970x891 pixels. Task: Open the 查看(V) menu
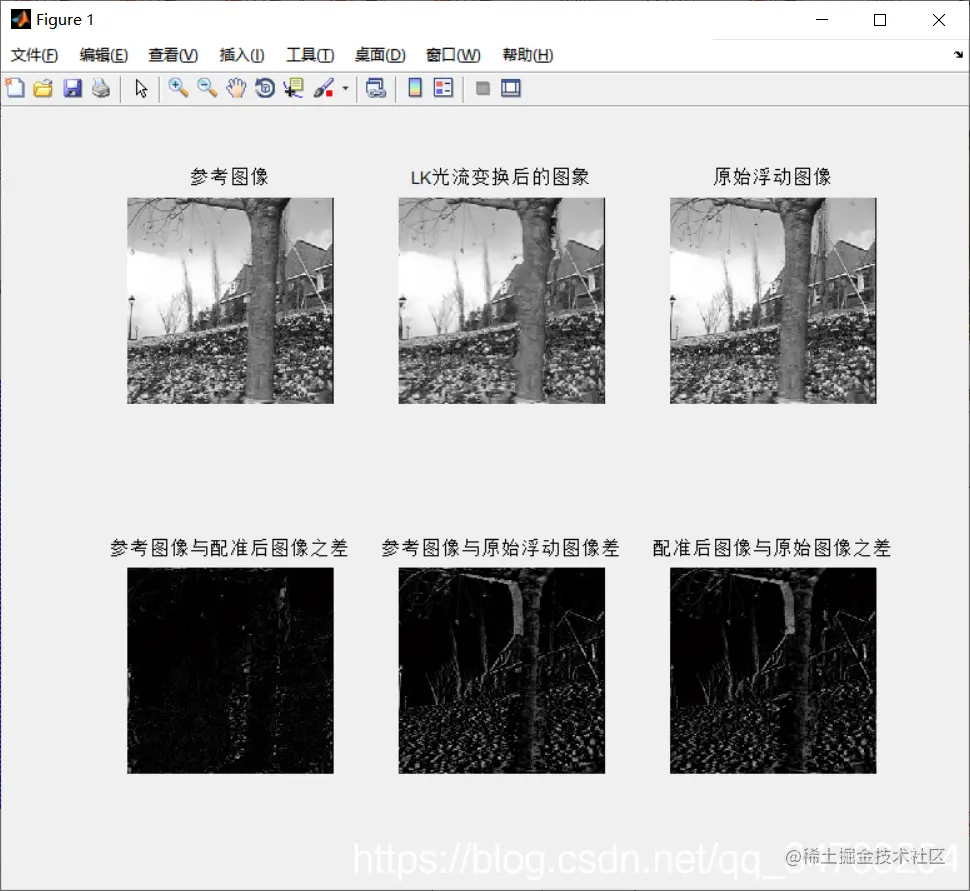point(173,55)
